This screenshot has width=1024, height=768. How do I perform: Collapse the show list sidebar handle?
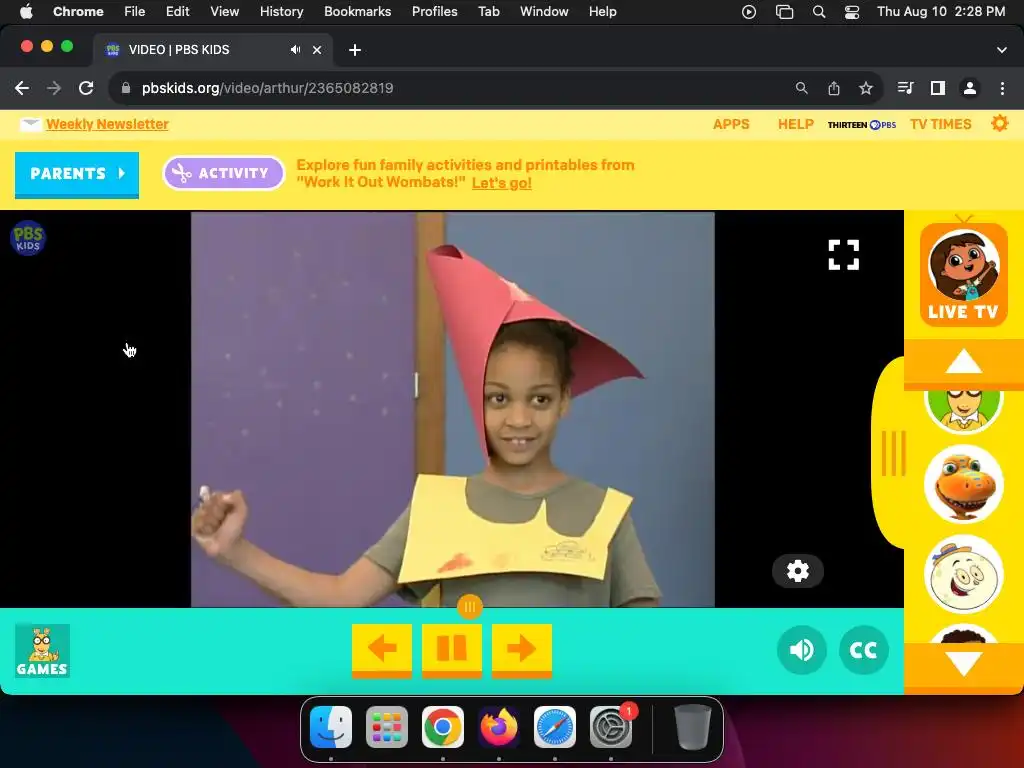(x=893, y=453)
